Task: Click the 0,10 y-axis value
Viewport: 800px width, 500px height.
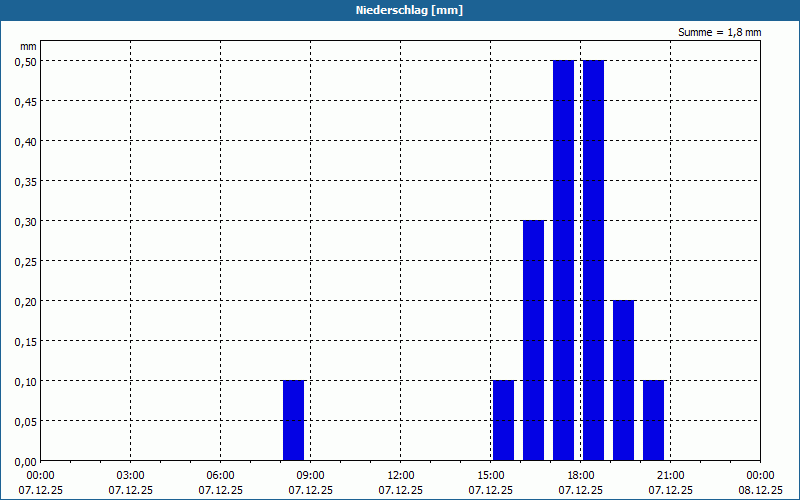Action: (26, 381)
